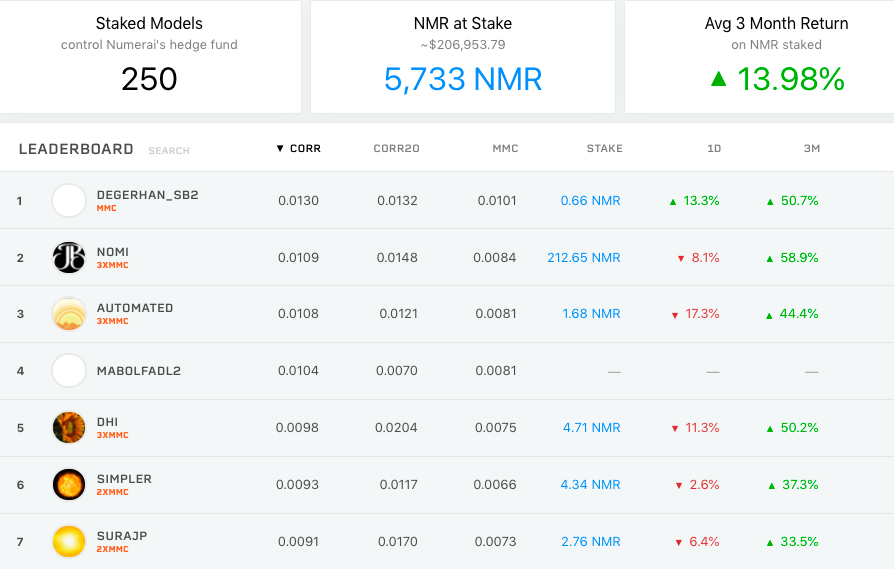Open the MABOLFADL2 model page
Image resolution: width=894 pixels, height=569 pixels.
(x=139, y=371)
